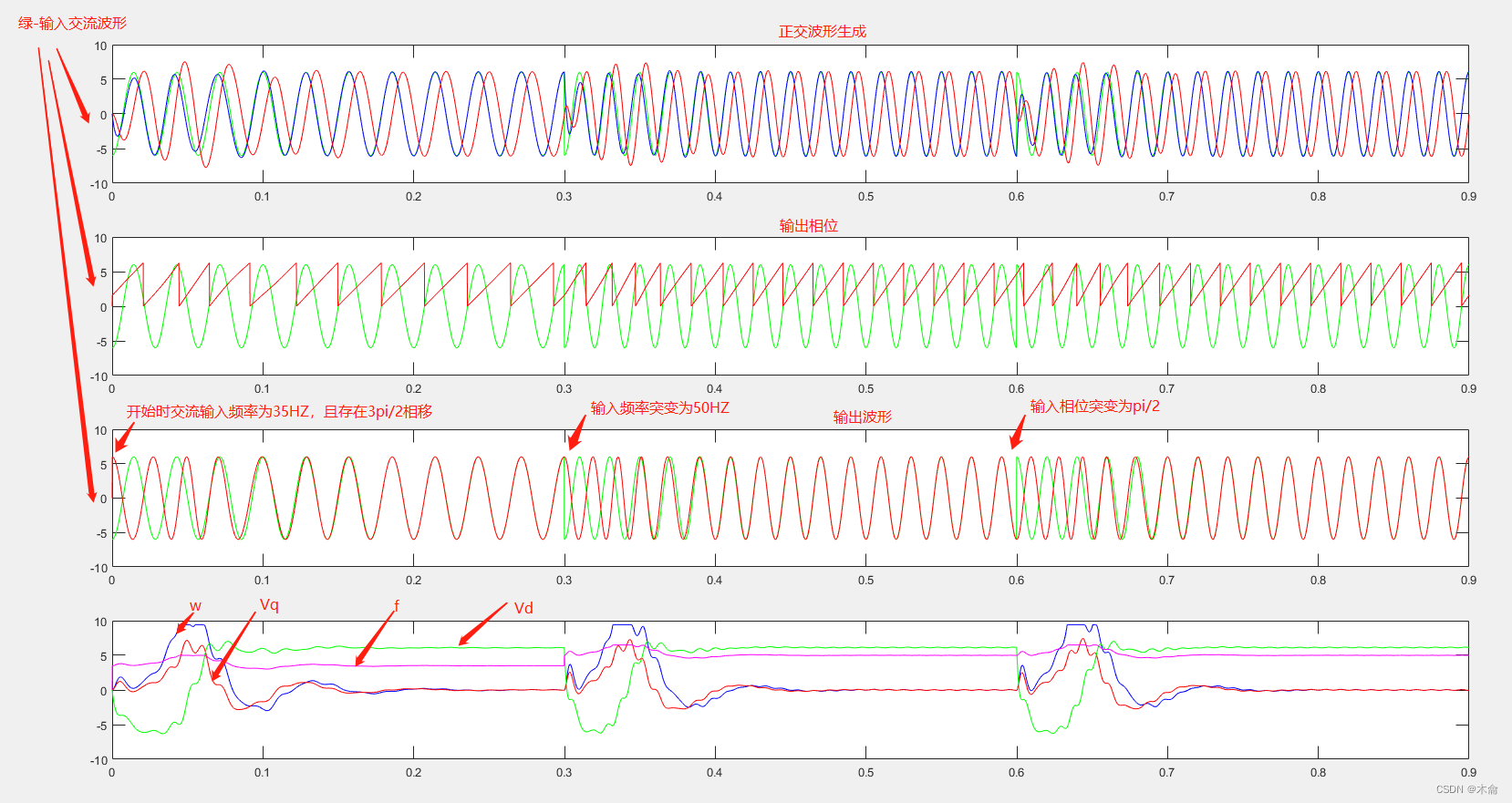Select the 输入相位突变为pi/2 annotation text

1094,407
